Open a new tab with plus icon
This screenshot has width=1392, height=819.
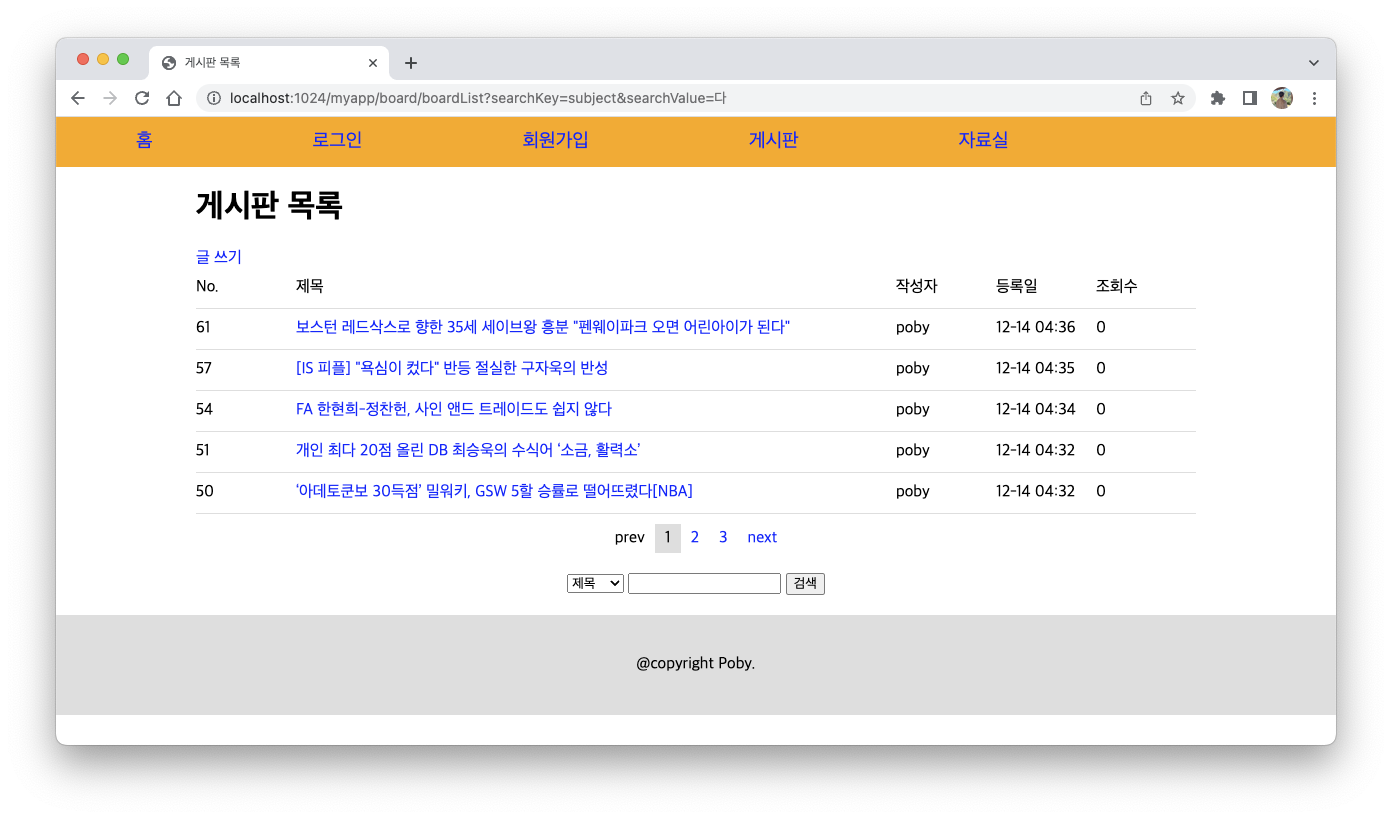click(x=411, y=63)
